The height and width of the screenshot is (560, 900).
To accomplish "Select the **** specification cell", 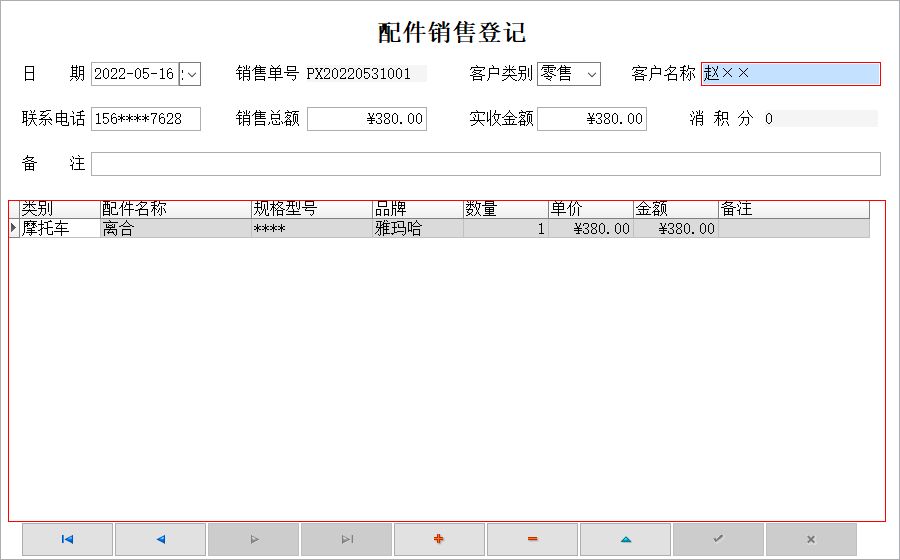I will coord(312,228).
